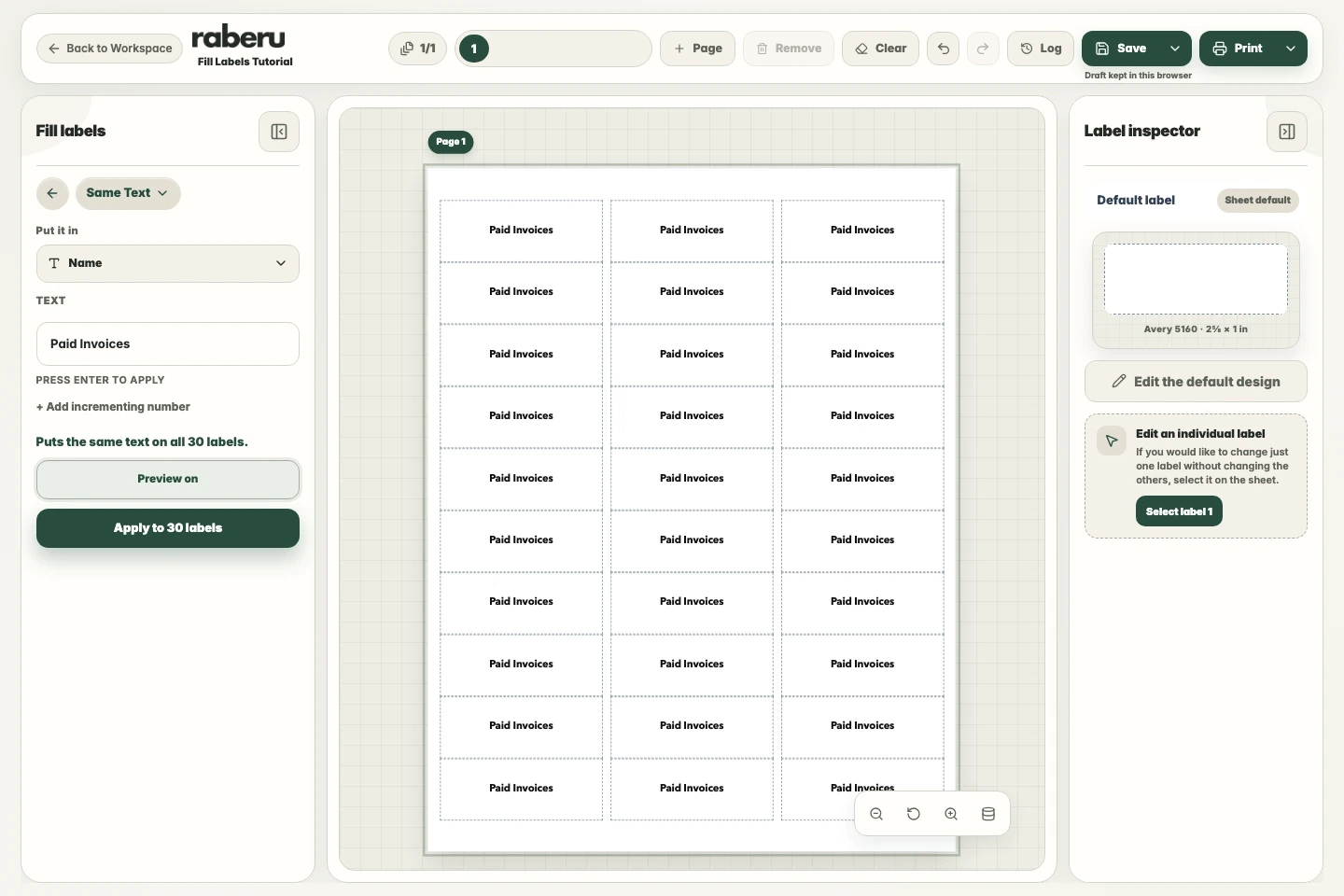
Task: Open the Put it in Name dropdown
Action: pos(168,263)
